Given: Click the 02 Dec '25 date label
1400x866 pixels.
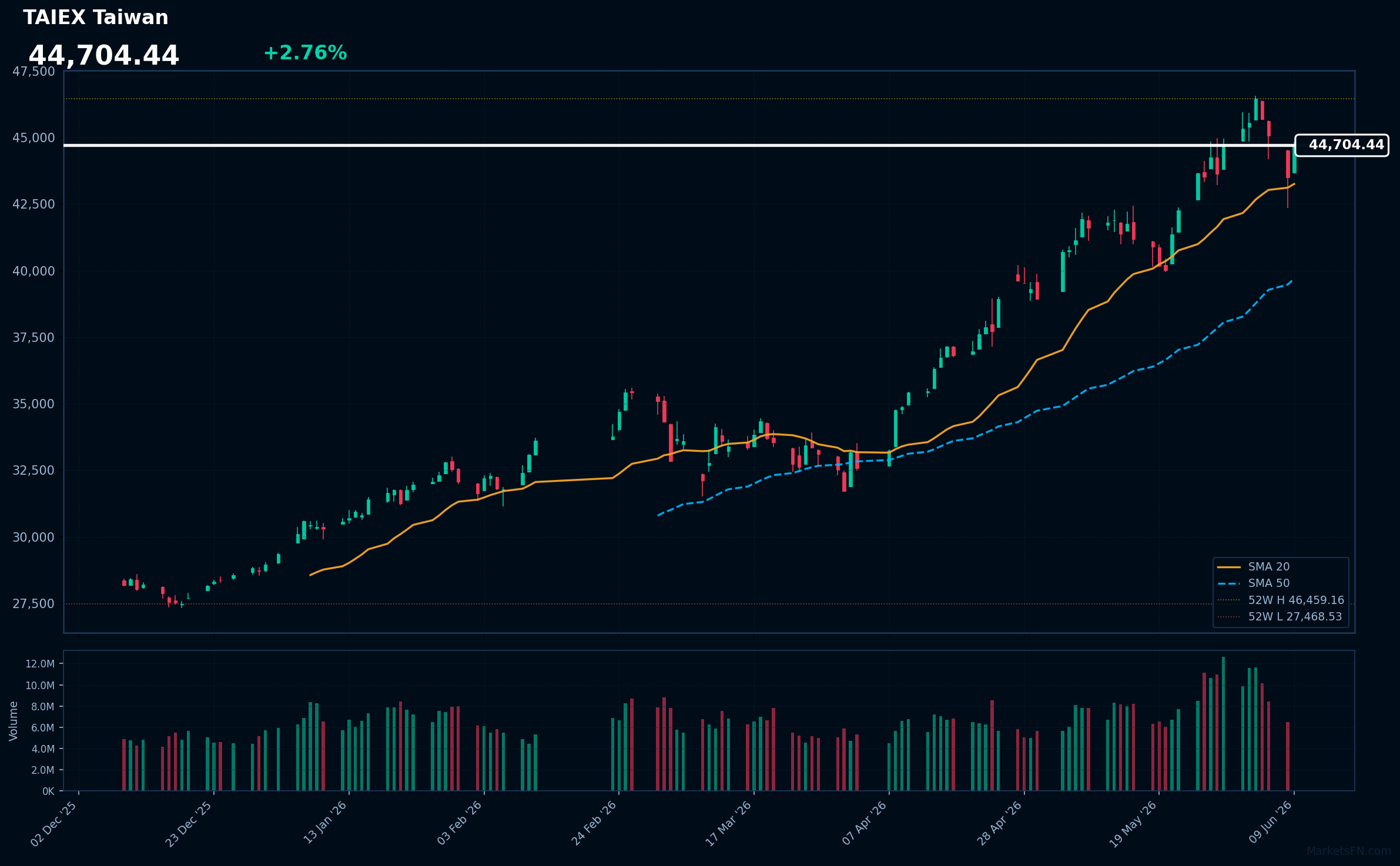Looking at the screenshot, I should (54, 824).
